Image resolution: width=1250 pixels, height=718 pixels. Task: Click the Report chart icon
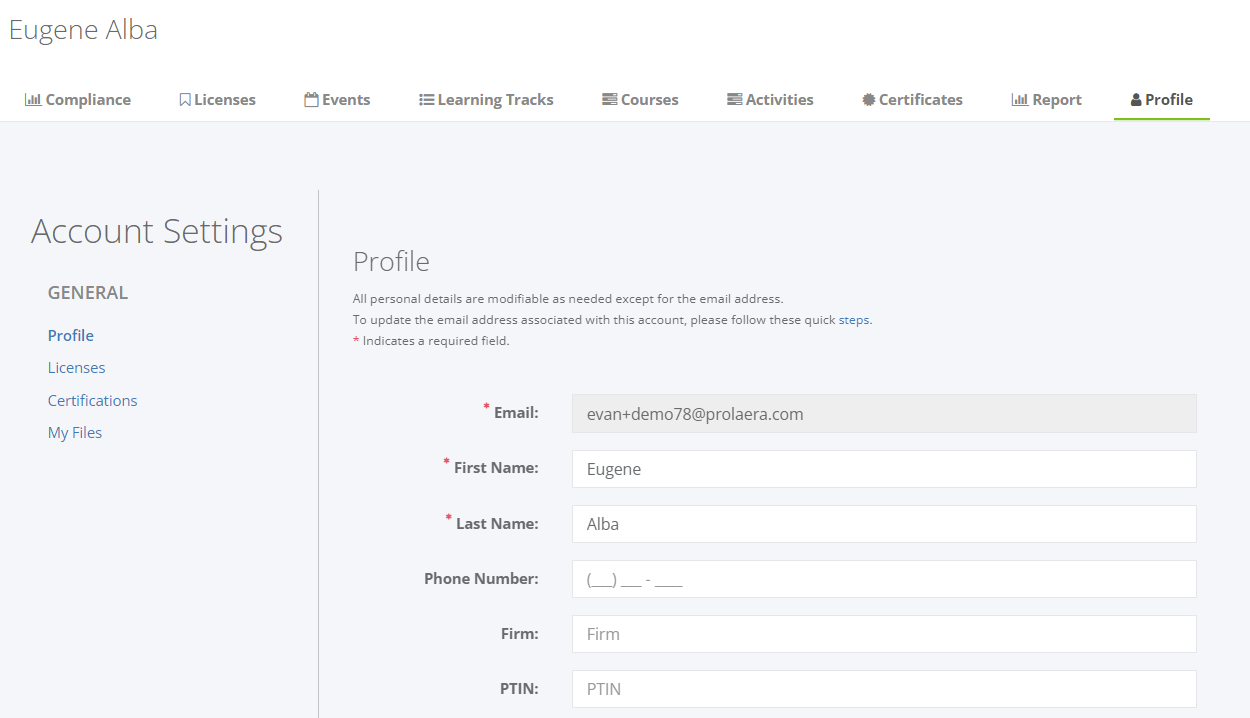(x=1020, y=100)
